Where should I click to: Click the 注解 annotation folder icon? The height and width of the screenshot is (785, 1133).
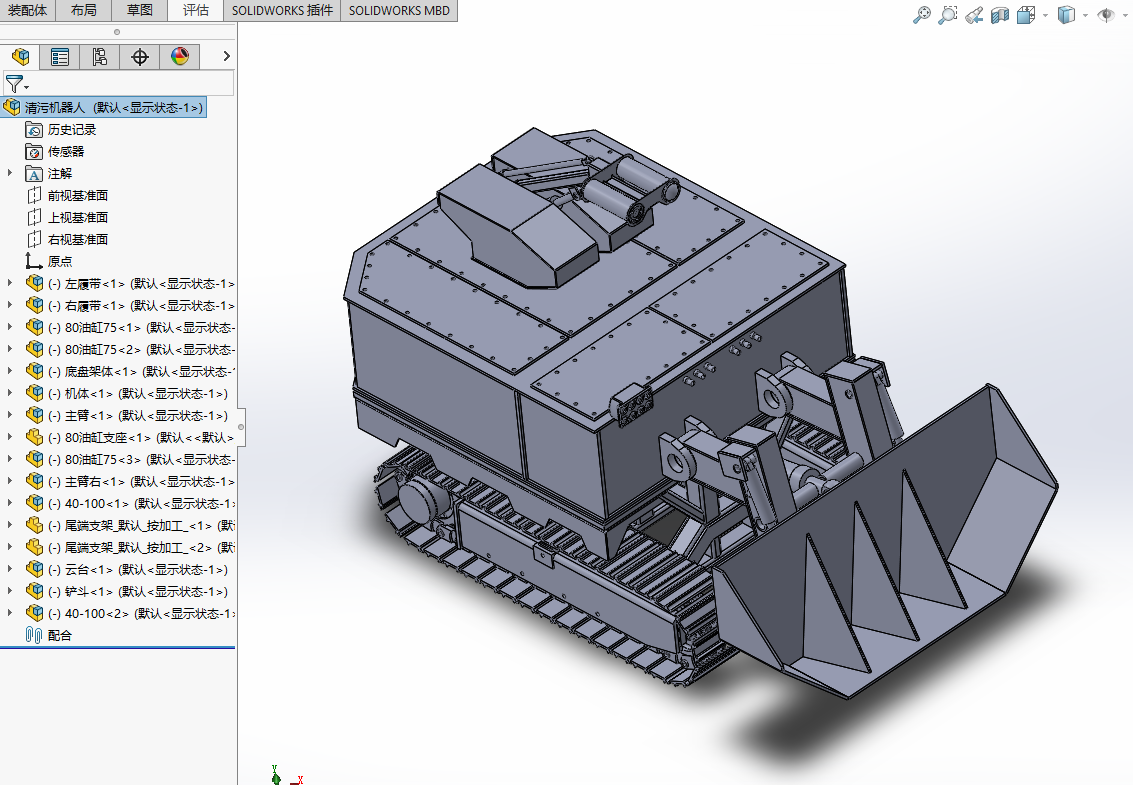pyautogui.click(x=34, y=174)
